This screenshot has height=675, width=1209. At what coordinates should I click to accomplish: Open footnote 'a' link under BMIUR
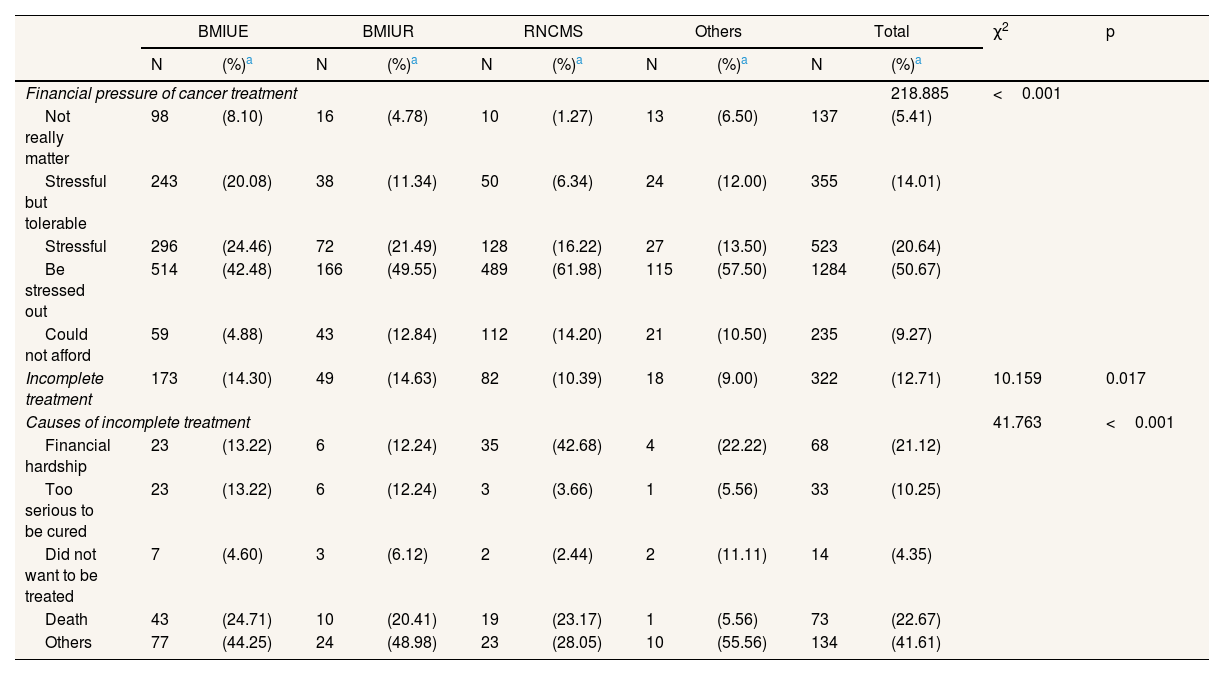[414, 62]
